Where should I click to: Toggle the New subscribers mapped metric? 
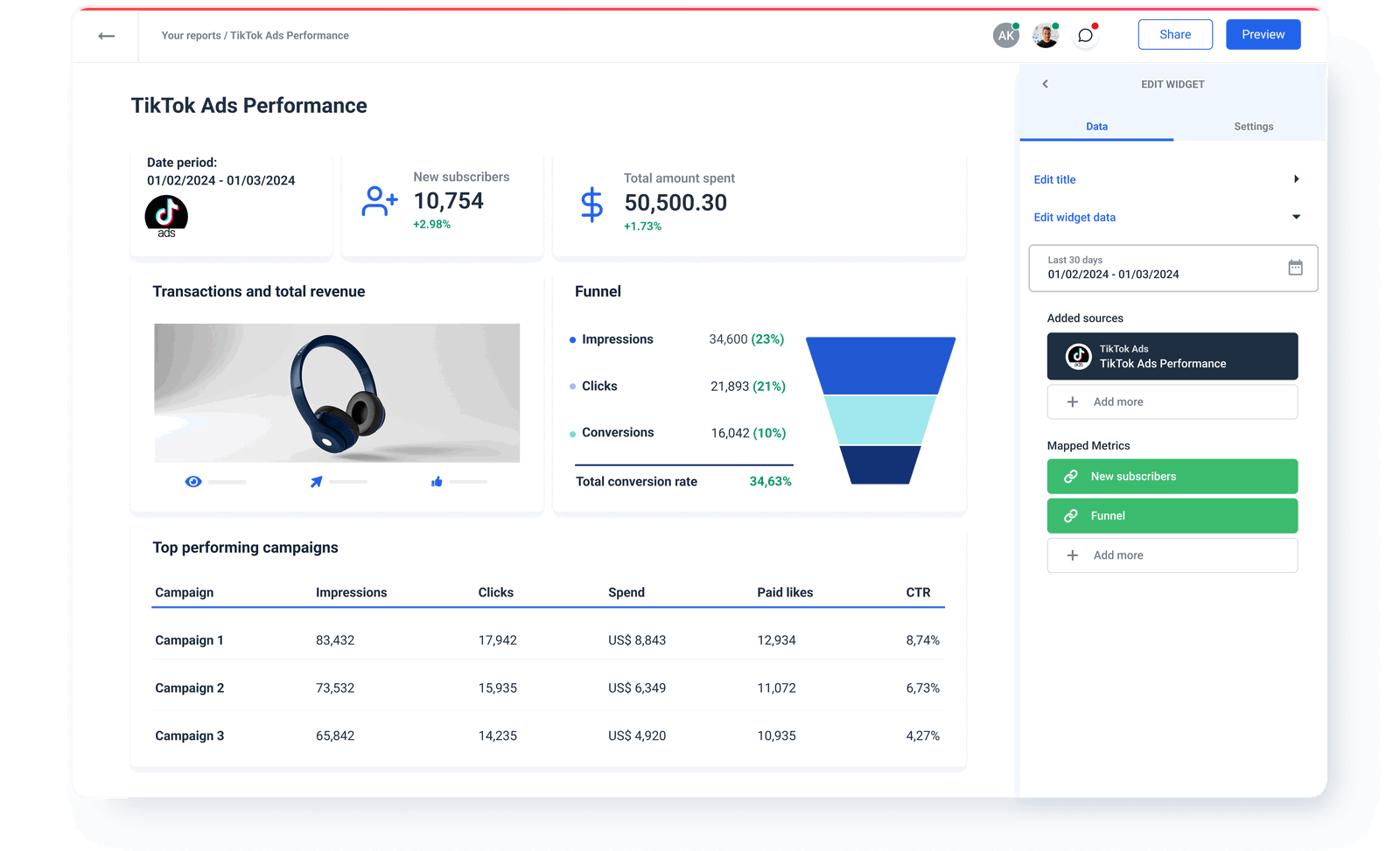point(1172,476)
